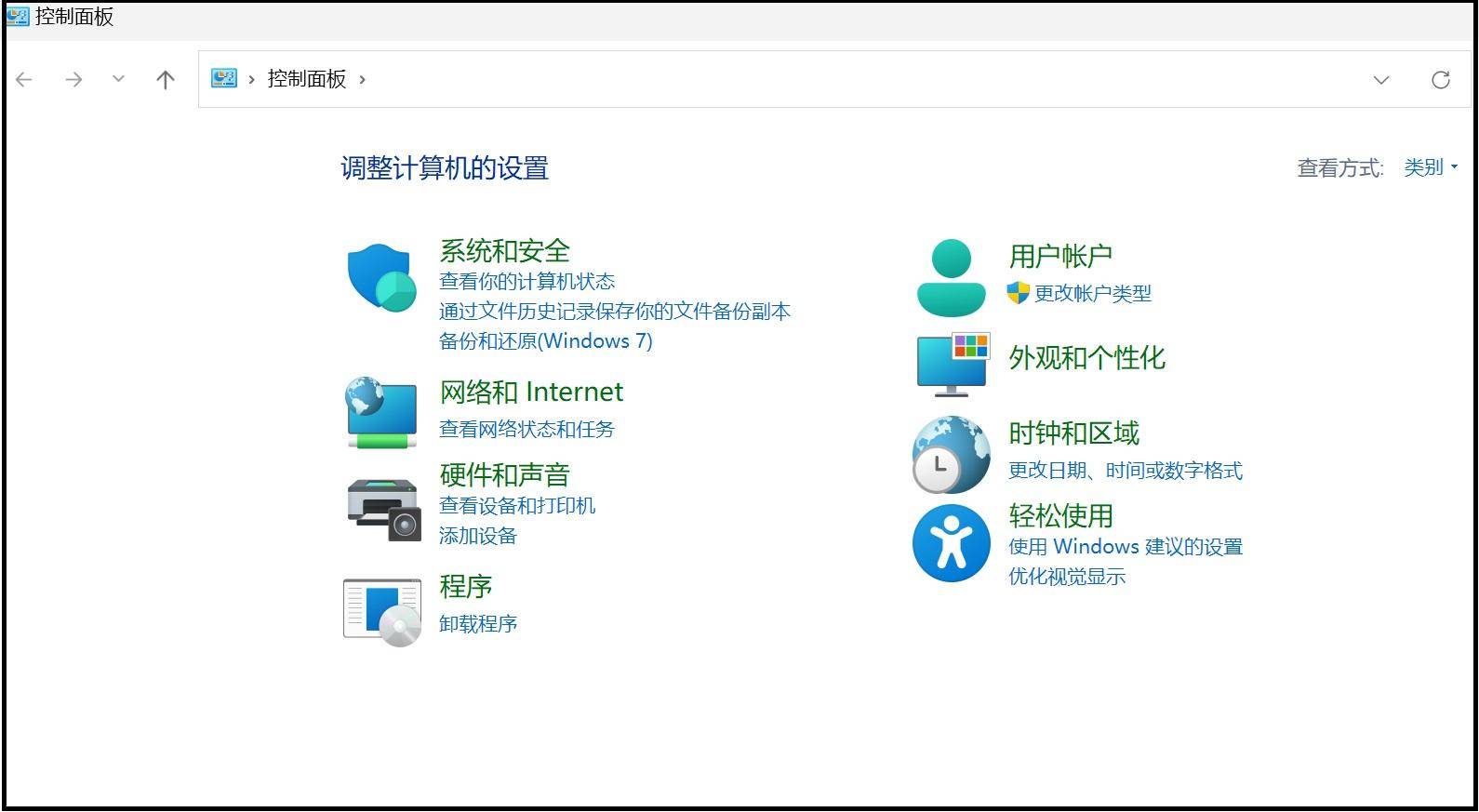Expand the chevron after 控制面板 in address bar
The width and height of the screenshot is (1479, 812).
(x=363, y=79)
